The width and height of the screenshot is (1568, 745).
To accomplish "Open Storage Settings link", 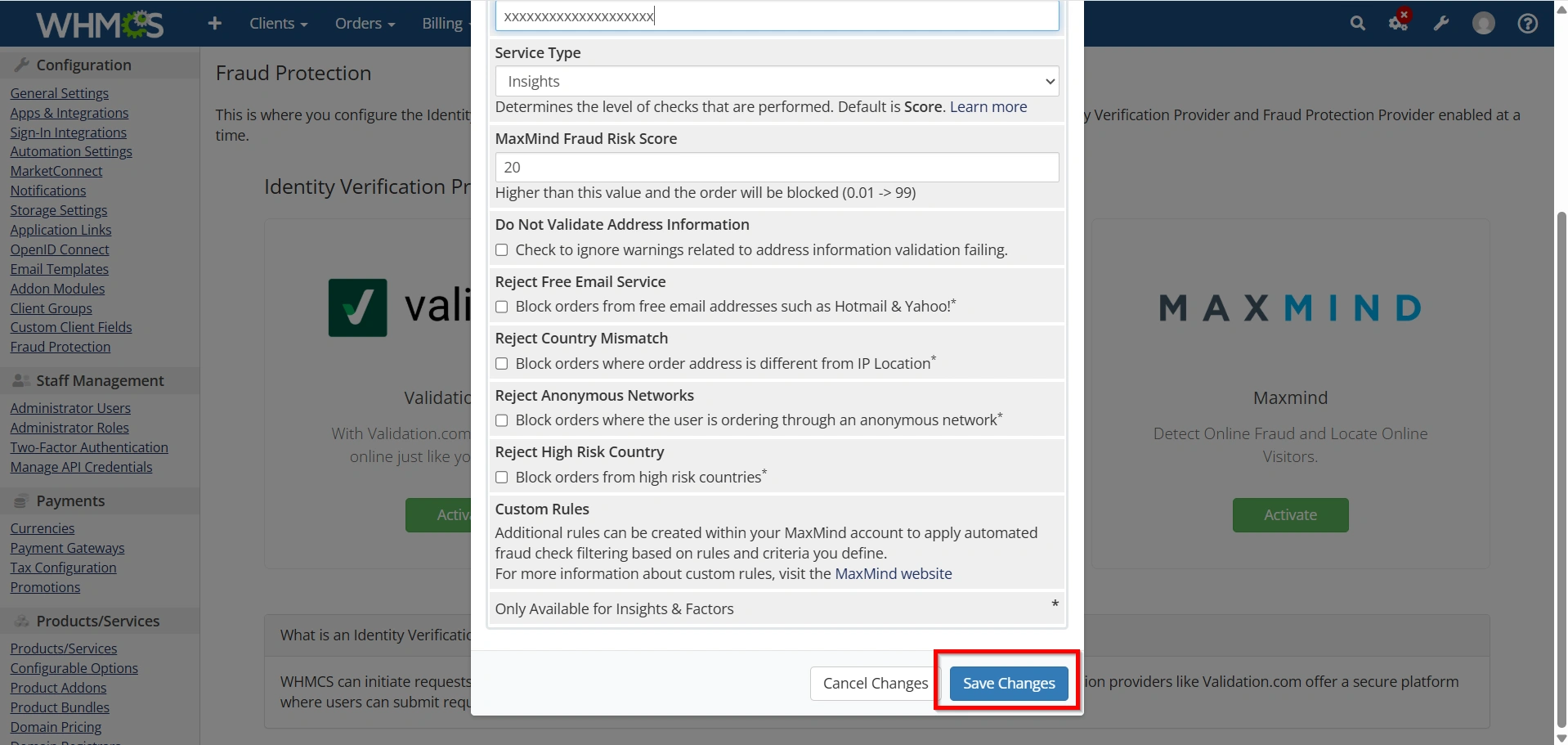I will (x=59, y=210).
